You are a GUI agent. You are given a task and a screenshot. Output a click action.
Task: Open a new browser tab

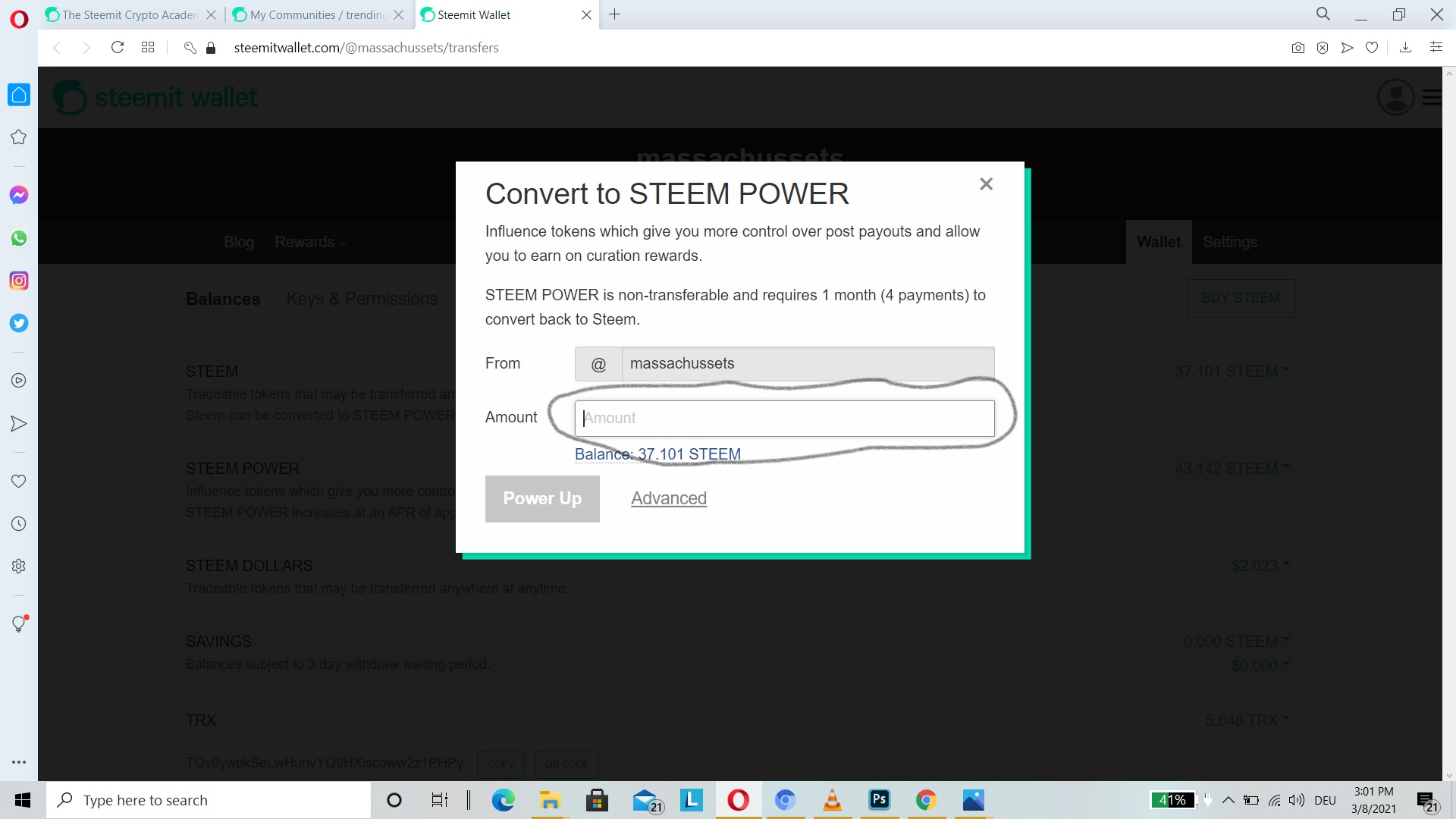click(614, 14)
